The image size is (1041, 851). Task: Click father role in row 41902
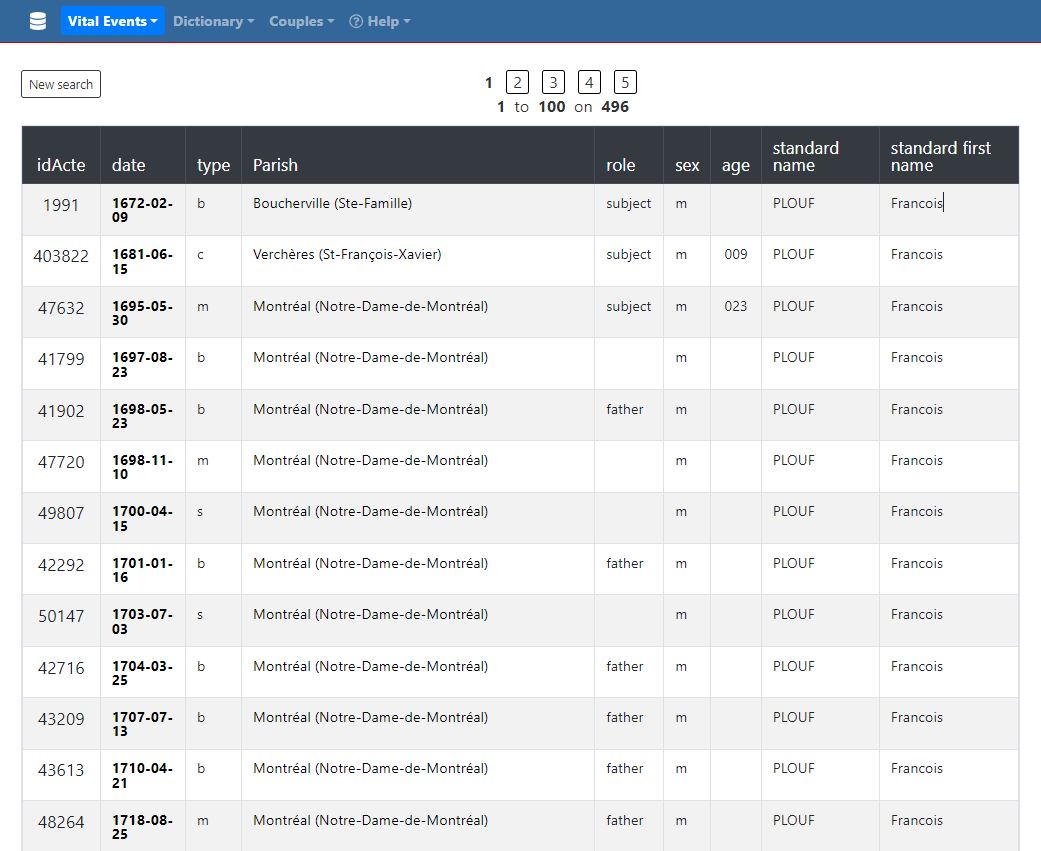click(x=624, y=409)
